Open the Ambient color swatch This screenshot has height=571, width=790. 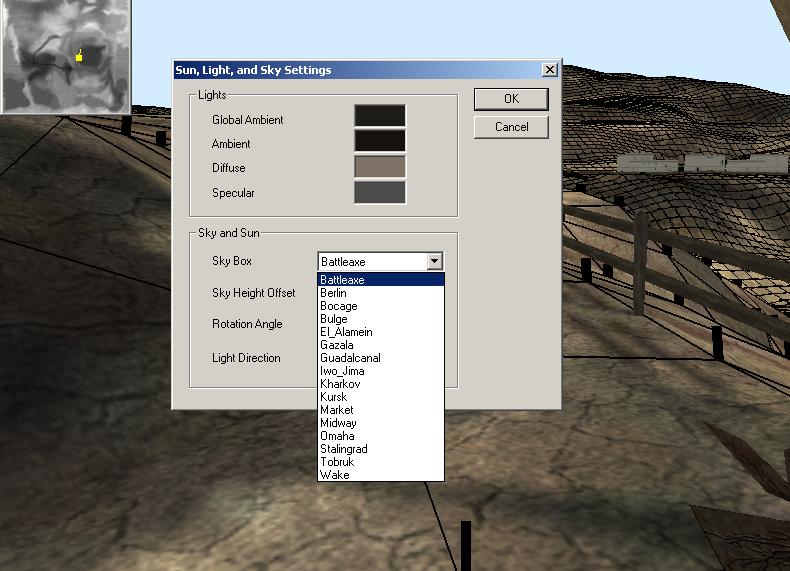tap(379, 140)
